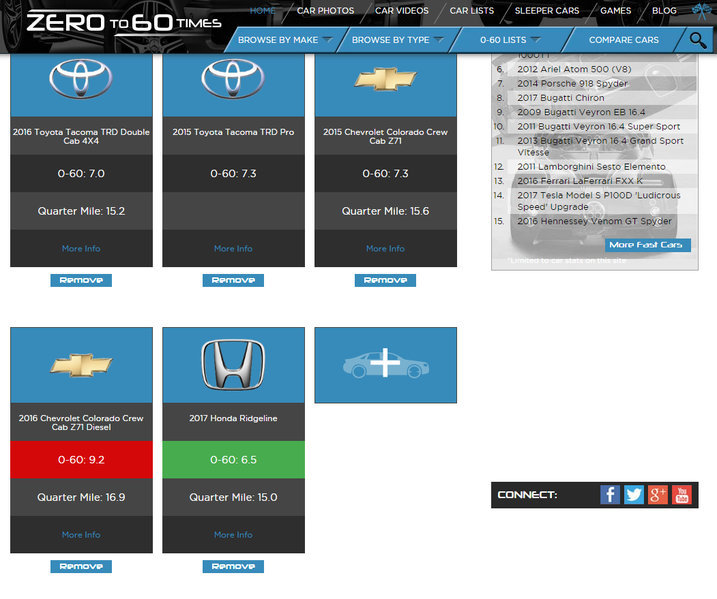Open 2012 Ariel Atom 500 (V8) link
Viewport: 717px width, 599px height.
(574, 69)
